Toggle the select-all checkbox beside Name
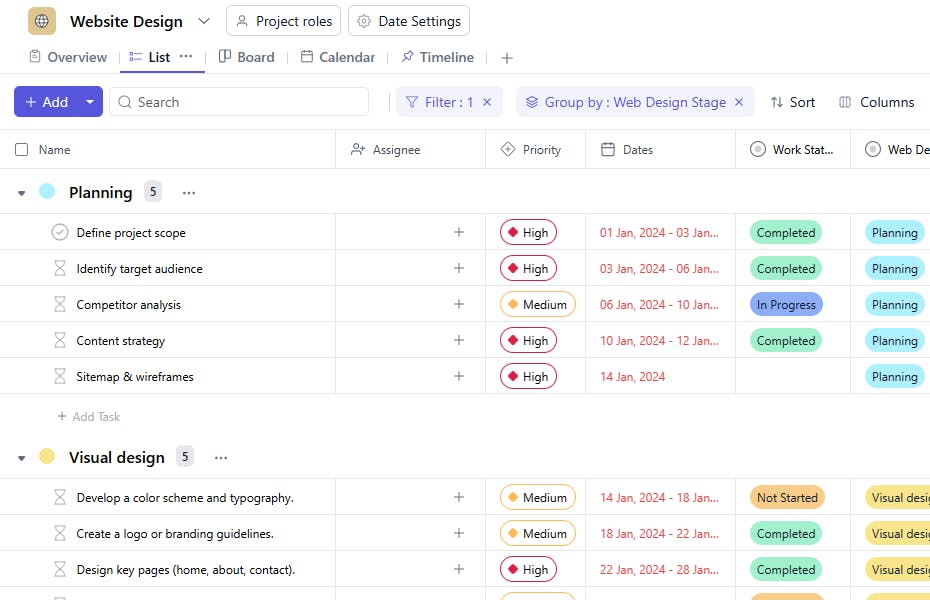The width and height of the screenshot is (930, 600). [x=22, y=150]
